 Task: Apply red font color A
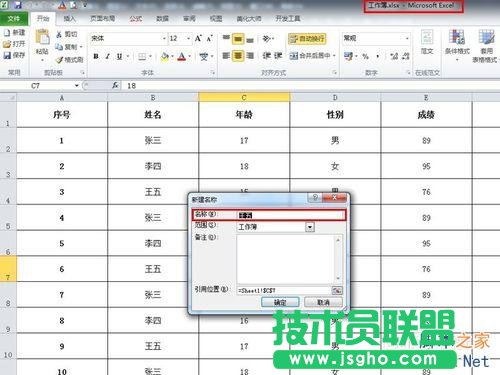point(182,57)
